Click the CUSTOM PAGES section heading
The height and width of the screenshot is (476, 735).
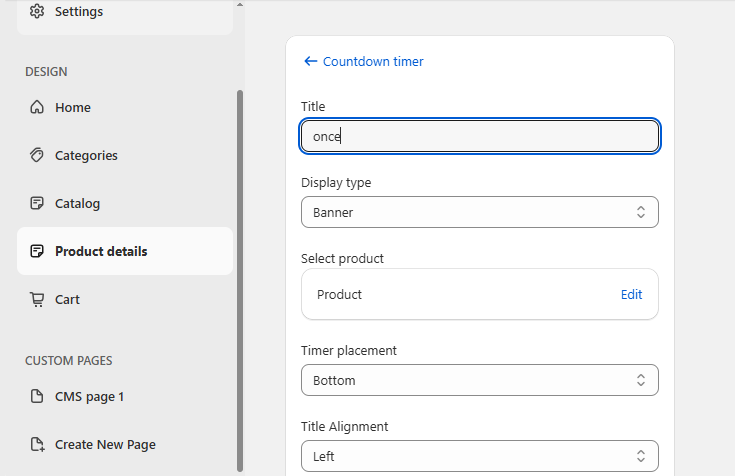(x=68, y=361)
